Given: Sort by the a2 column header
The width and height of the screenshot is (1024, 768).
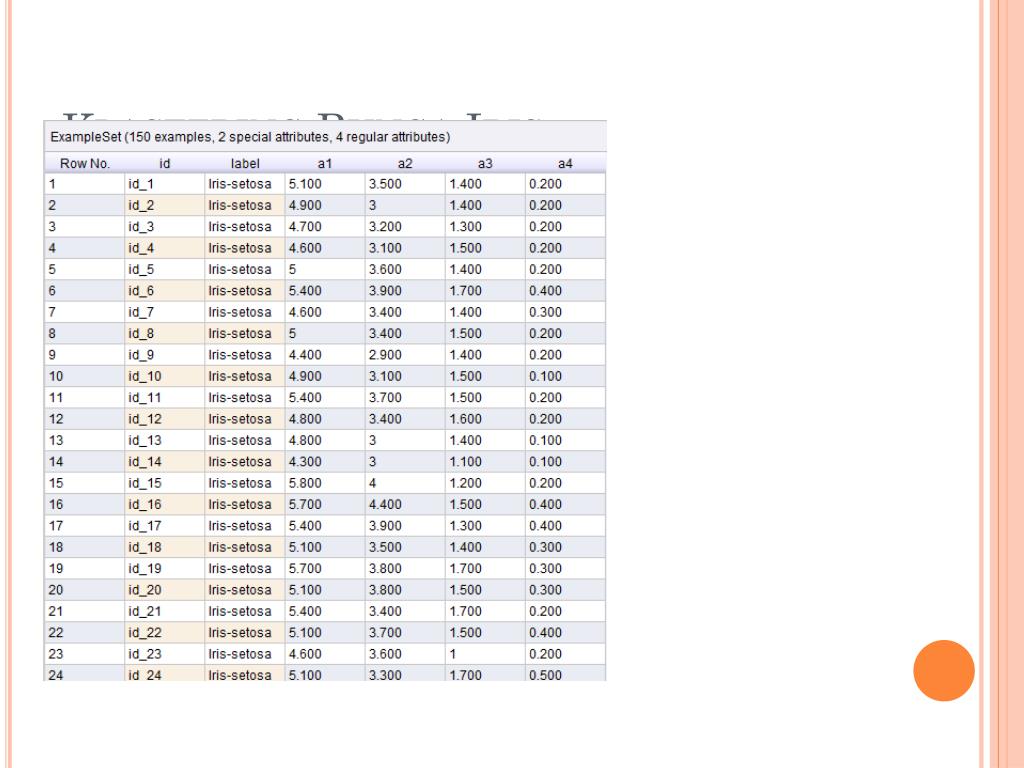Looking at the screenshot, I should pyautogui.click(x=405, y=163).
